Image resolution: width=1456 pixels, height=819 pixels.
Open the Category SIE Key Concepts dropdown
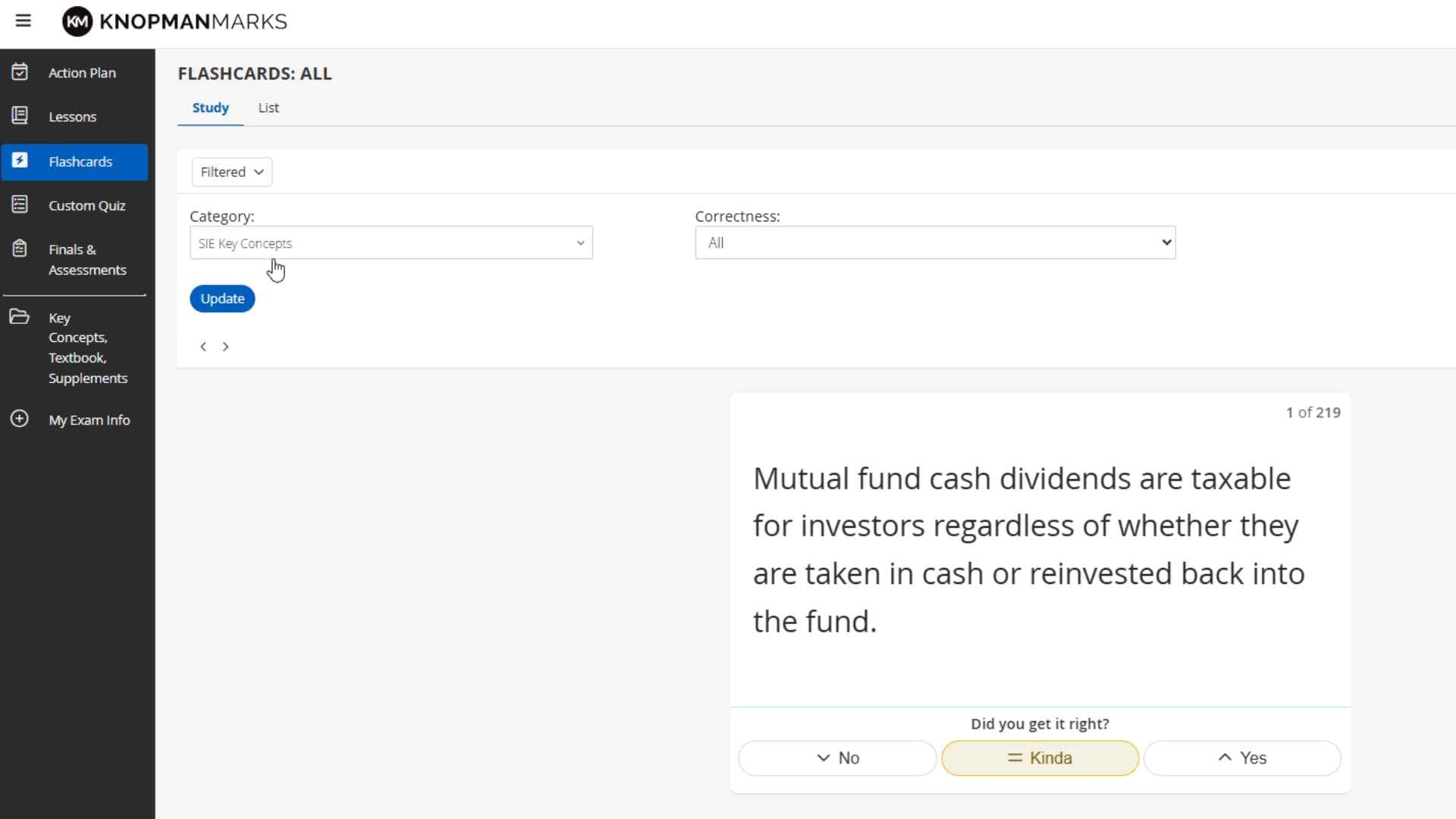(391, 243)
